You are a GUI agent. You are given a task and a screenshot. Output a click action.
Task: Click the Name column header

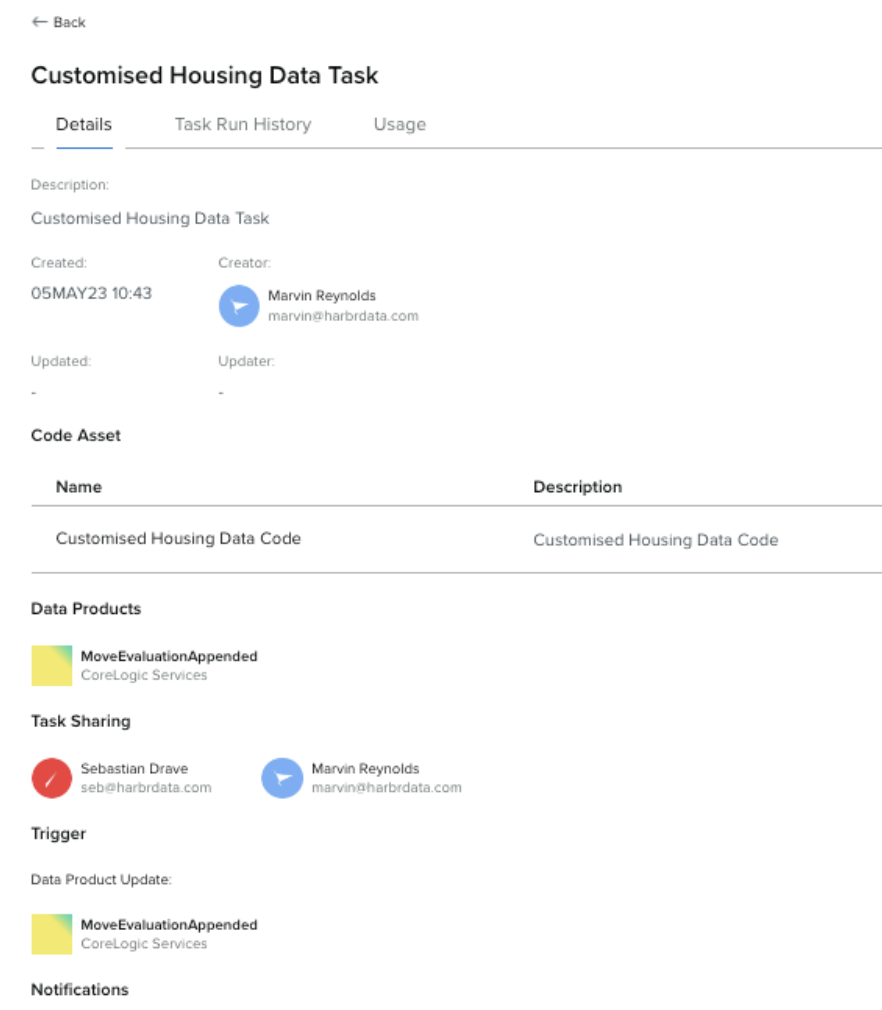pyautogui.click(x=79, y=487)
